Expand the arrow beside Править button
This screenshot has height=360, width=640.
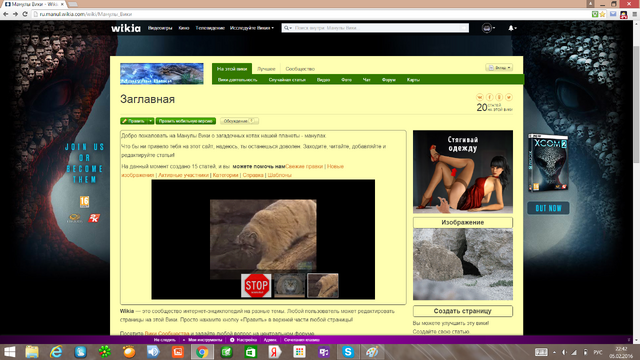151,121
